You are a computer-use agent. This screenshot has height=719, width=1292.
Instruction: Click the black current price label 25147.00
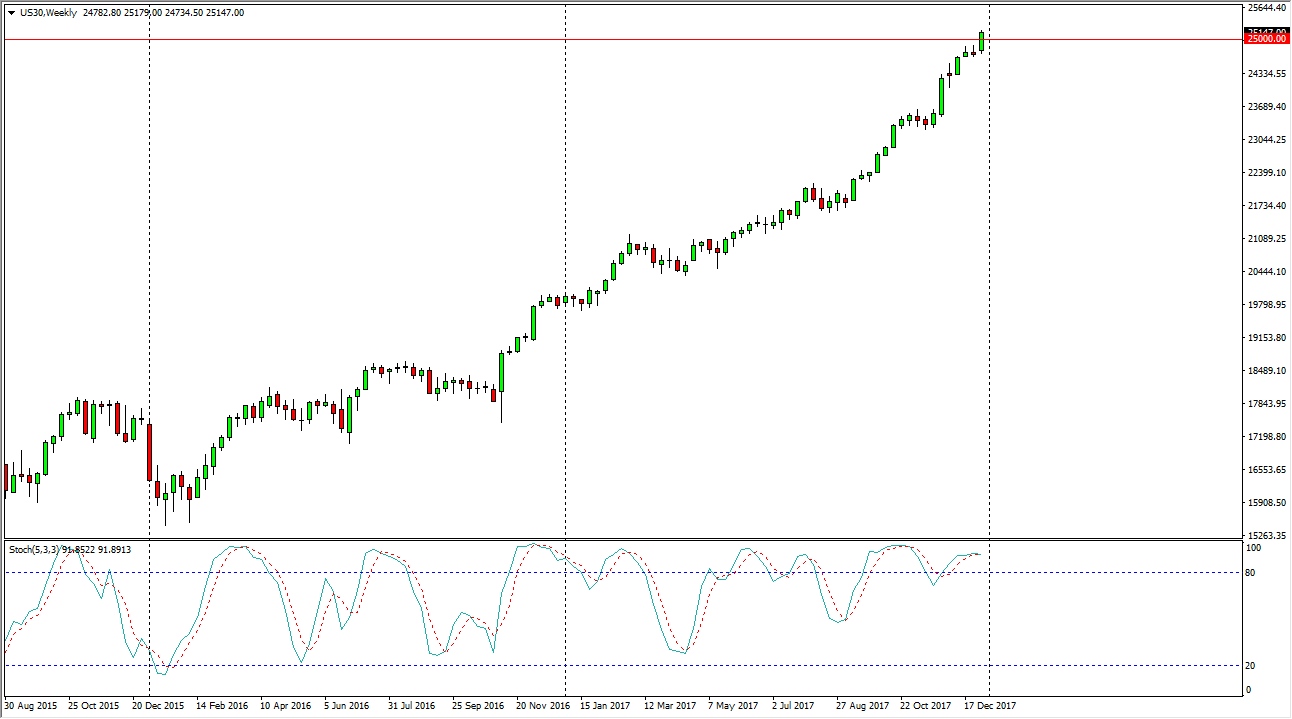point(1267,31)
